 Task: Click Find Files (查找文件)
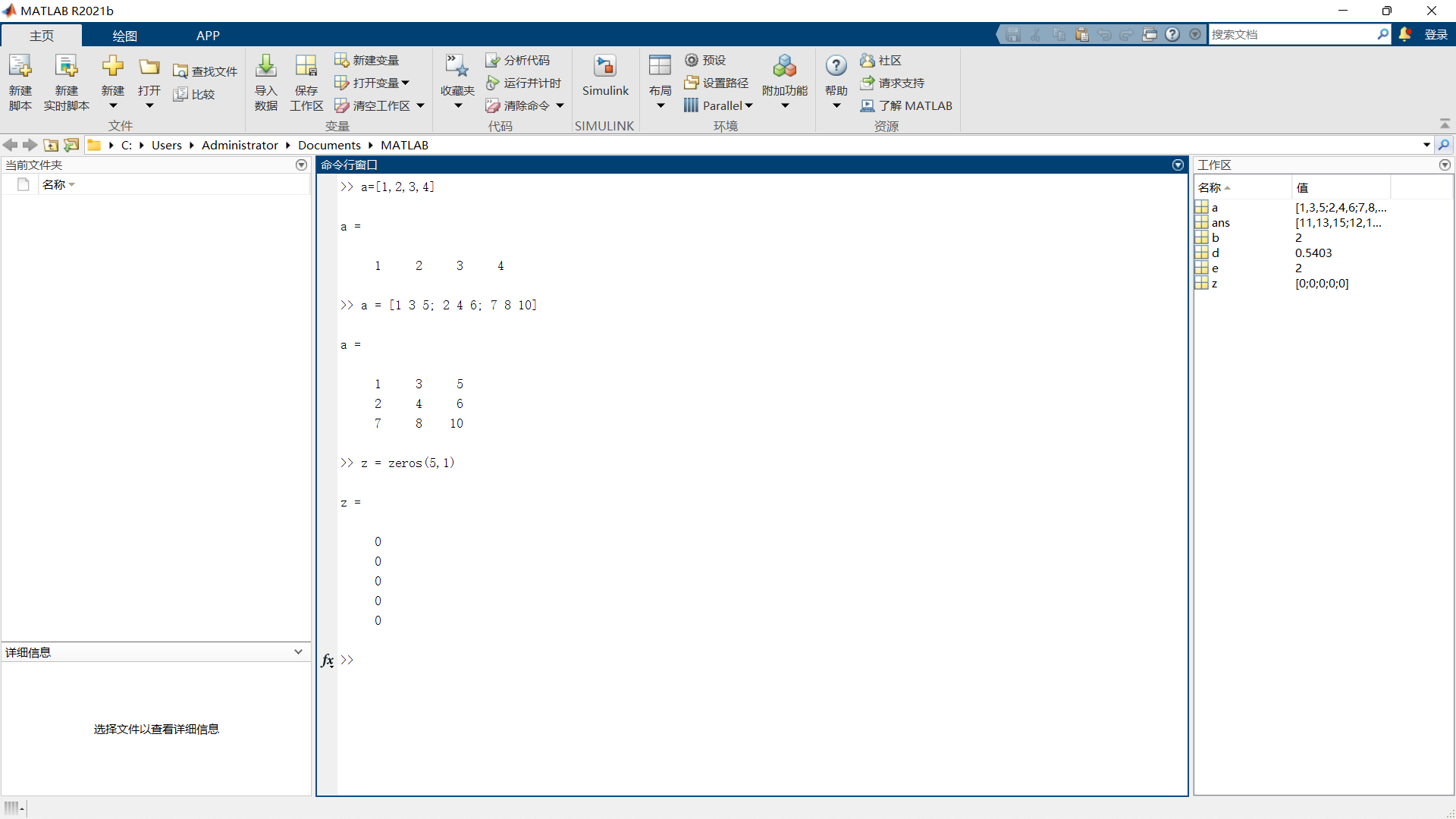[206, 71]
